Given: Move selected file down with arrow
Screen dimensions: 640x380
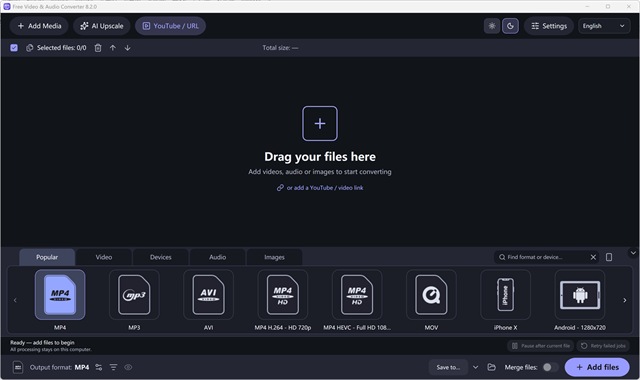Looking at the screenshot, I should 127,48.
